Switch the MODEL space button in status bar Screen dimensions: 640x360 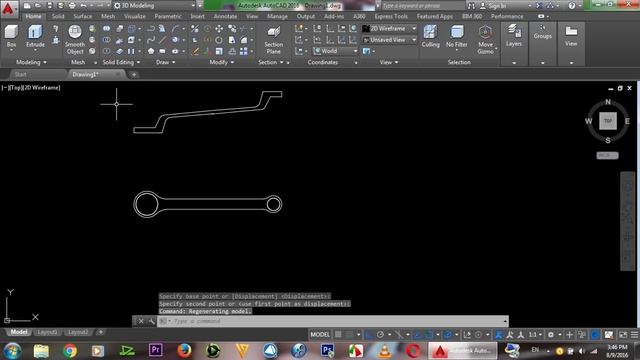point(320,335)
